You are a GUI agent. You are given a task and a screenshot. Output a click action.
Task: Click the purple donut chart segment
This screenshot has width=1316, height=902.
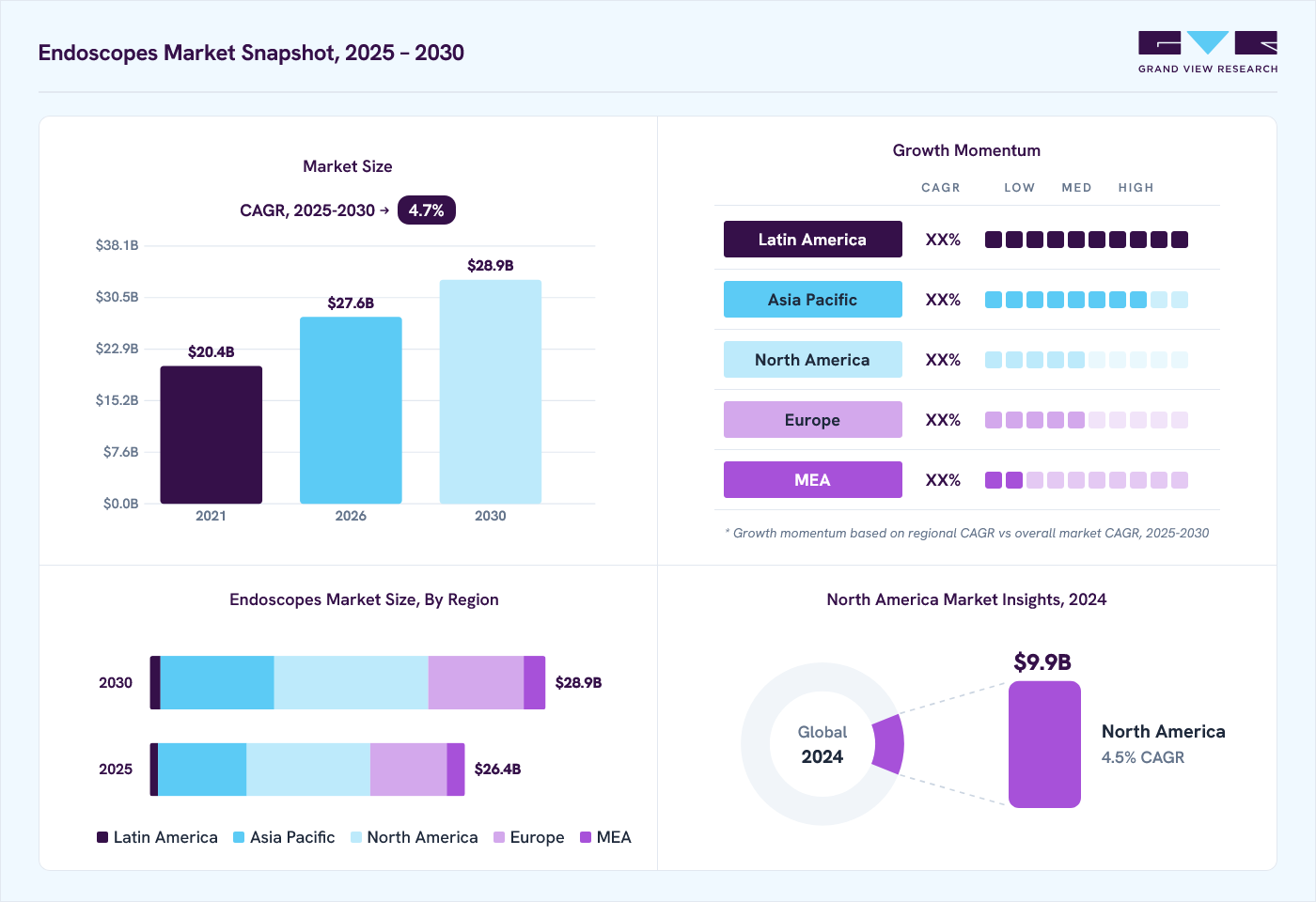click(889, 744)
